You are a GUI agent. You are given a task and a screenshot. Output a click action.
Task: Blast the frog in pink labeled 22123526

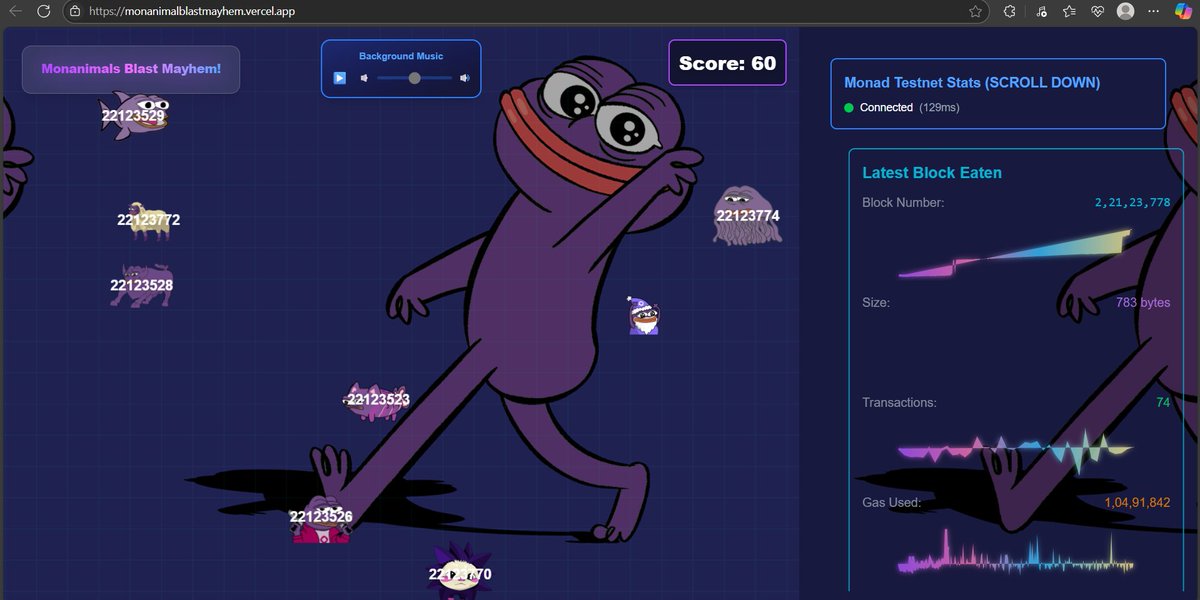click(x=321, y=518)
